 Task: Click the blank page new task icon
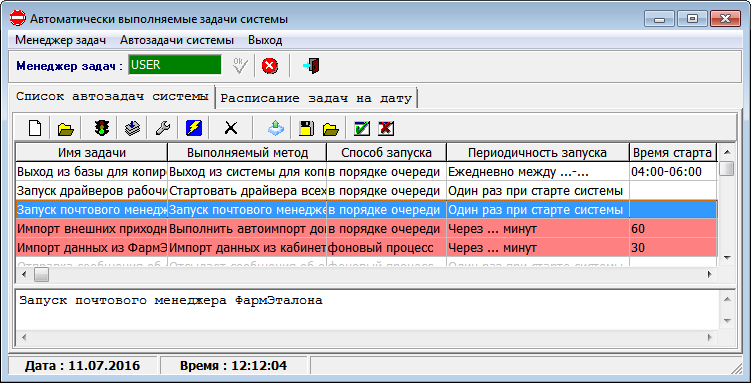tap(35, 128)
